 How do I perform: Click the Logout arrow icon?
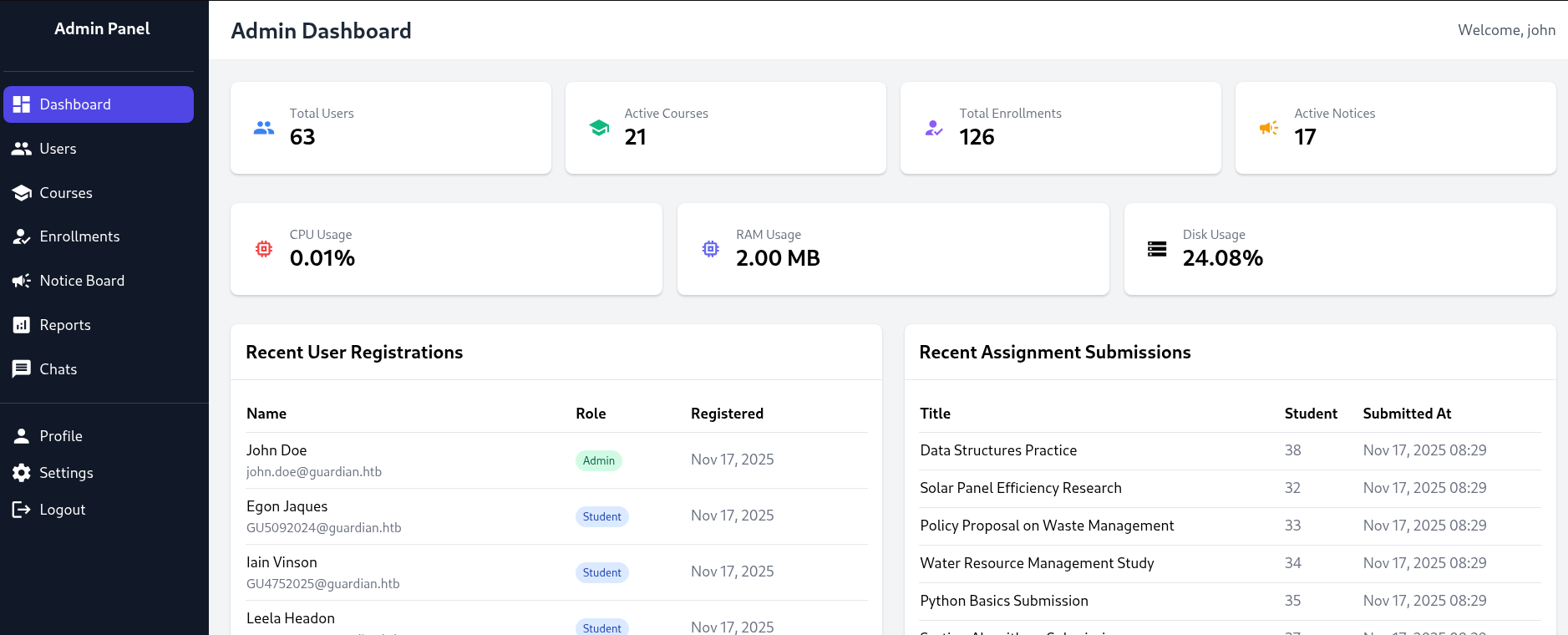(22, 510)
